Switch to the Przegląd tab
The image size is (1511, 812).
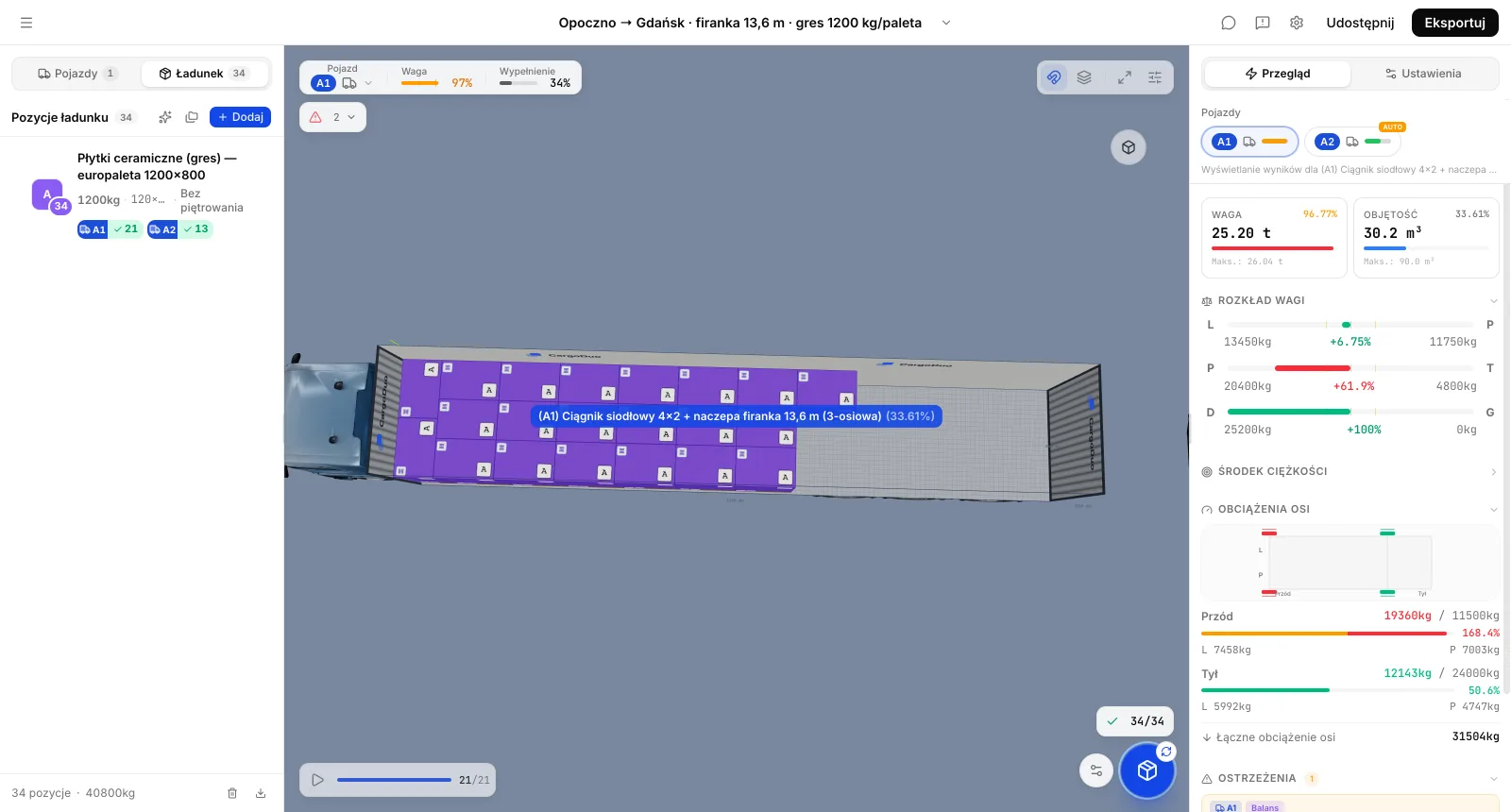(x=1278, y=74)
